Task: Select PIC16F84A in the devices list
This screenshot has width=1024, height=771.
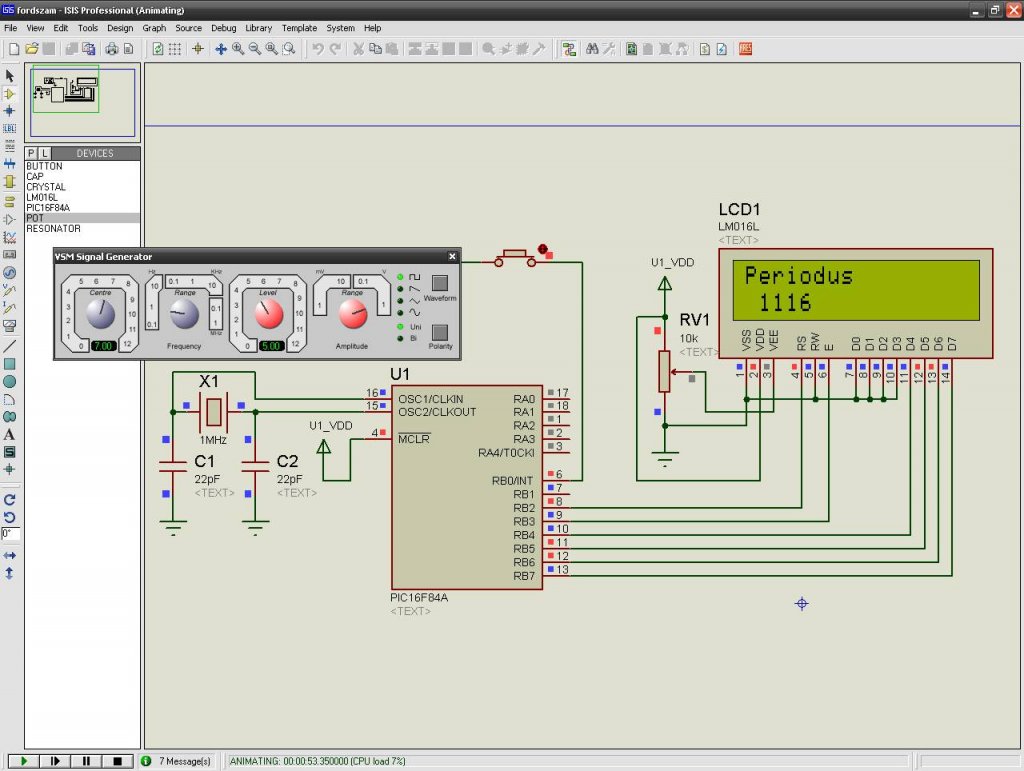Action: 48,208
